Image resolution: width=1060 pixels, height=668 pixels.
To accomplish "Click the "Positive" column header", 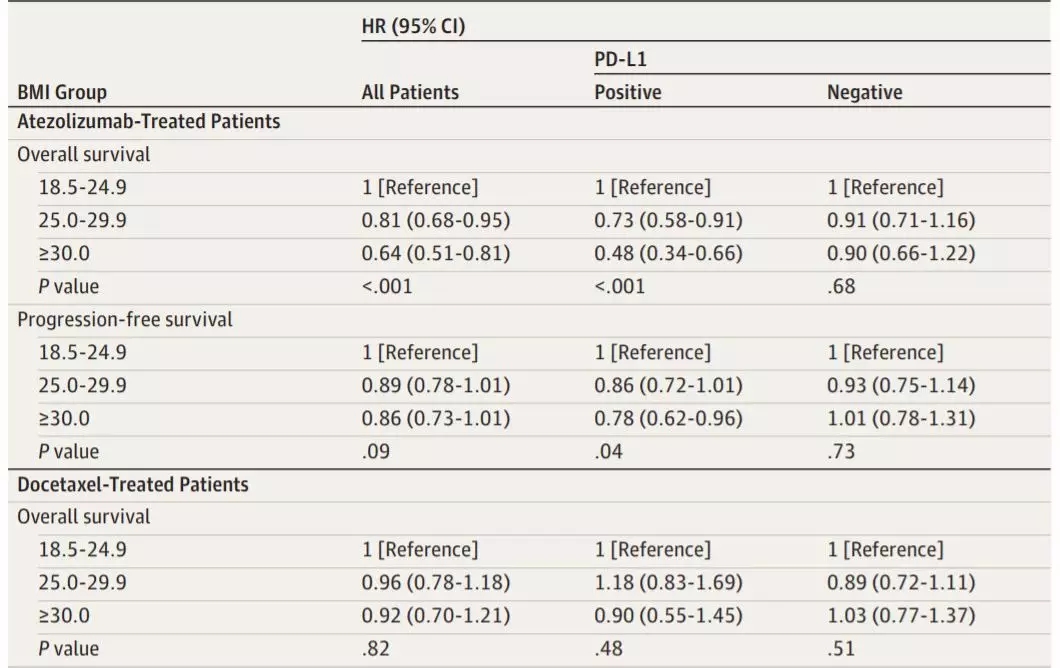I will tap(628, 92).
